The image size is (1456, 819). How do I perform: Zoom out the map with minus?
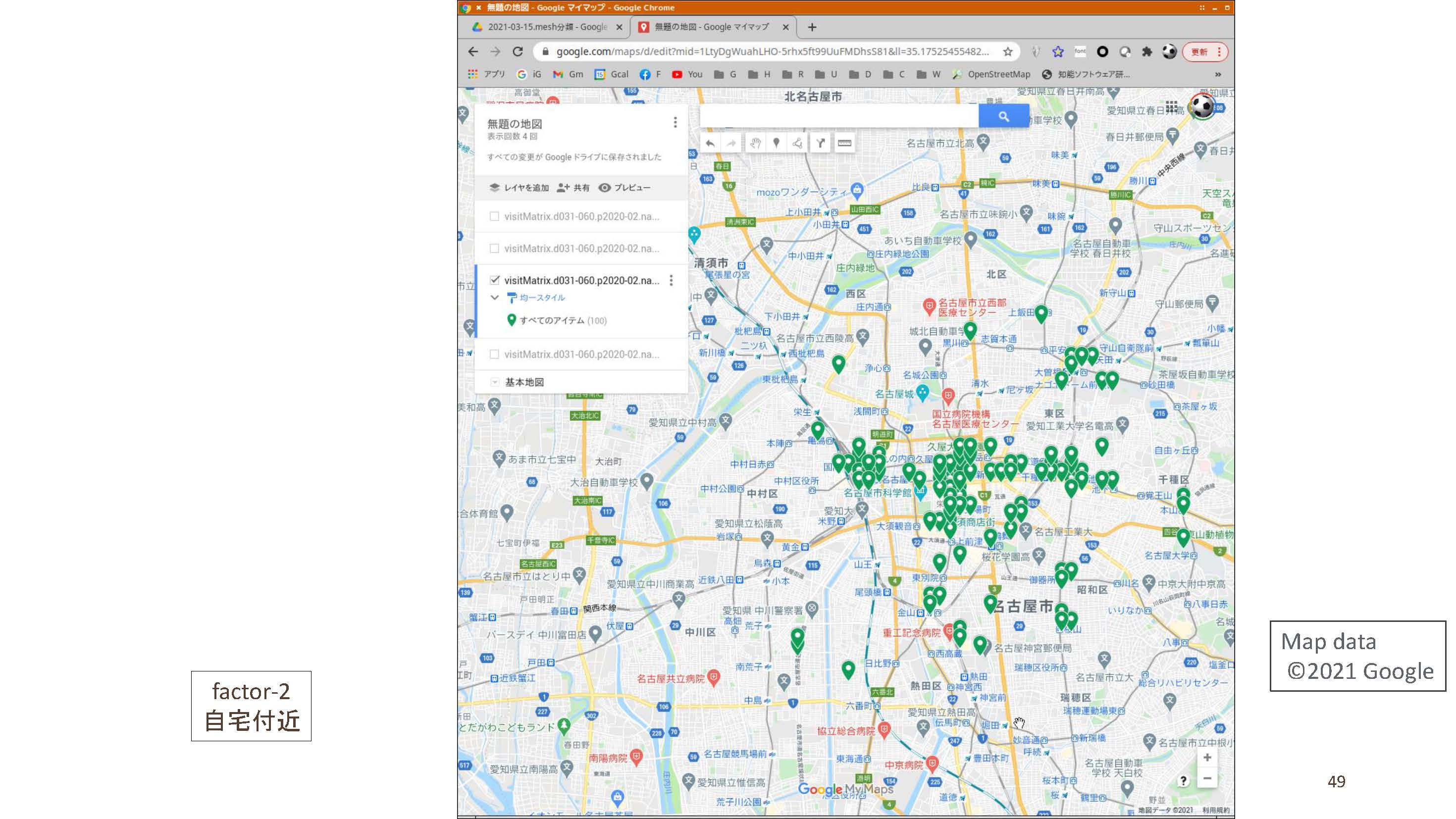tap(1207, 778)
